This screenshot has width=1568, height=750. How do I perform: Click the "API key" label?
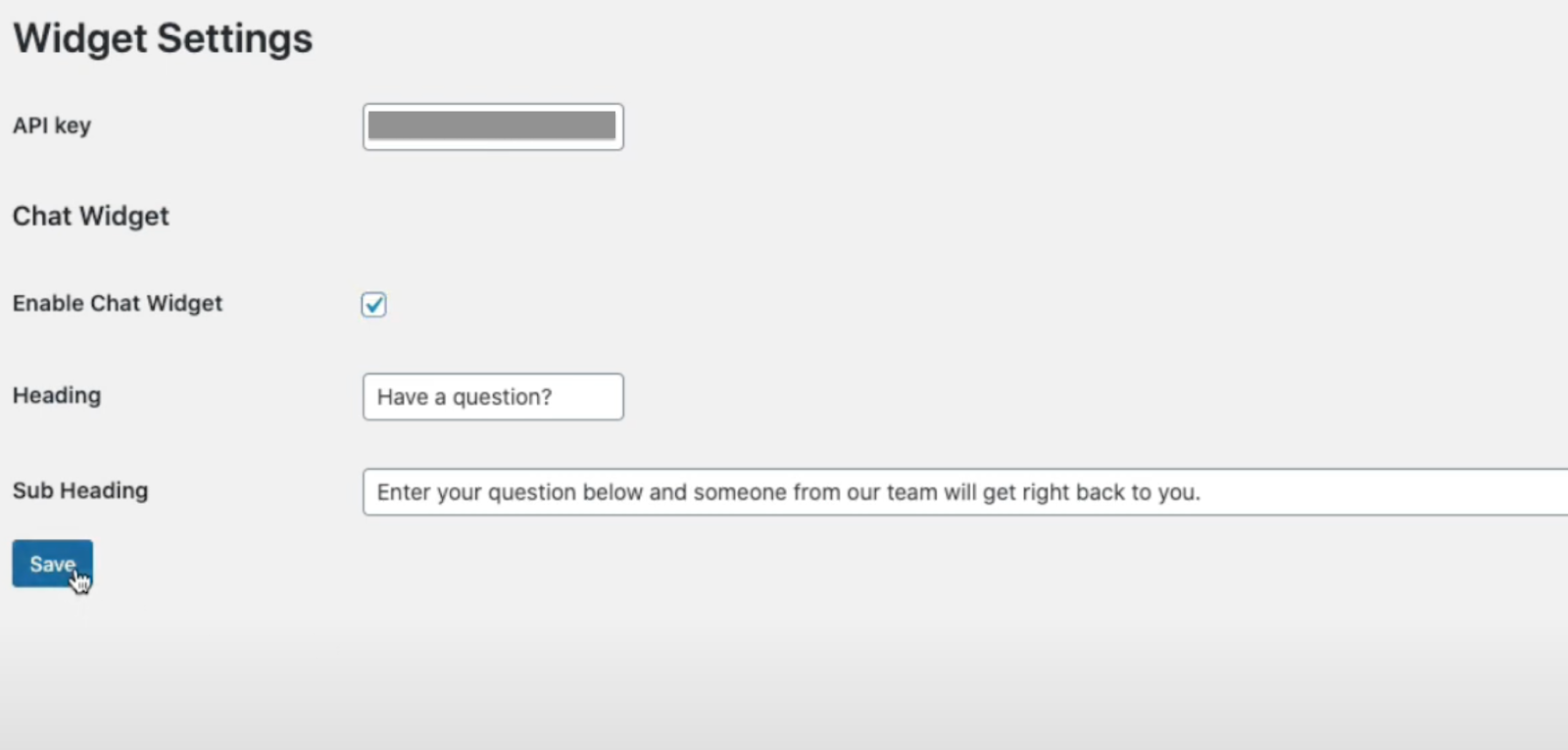click(x=52, y=125)
